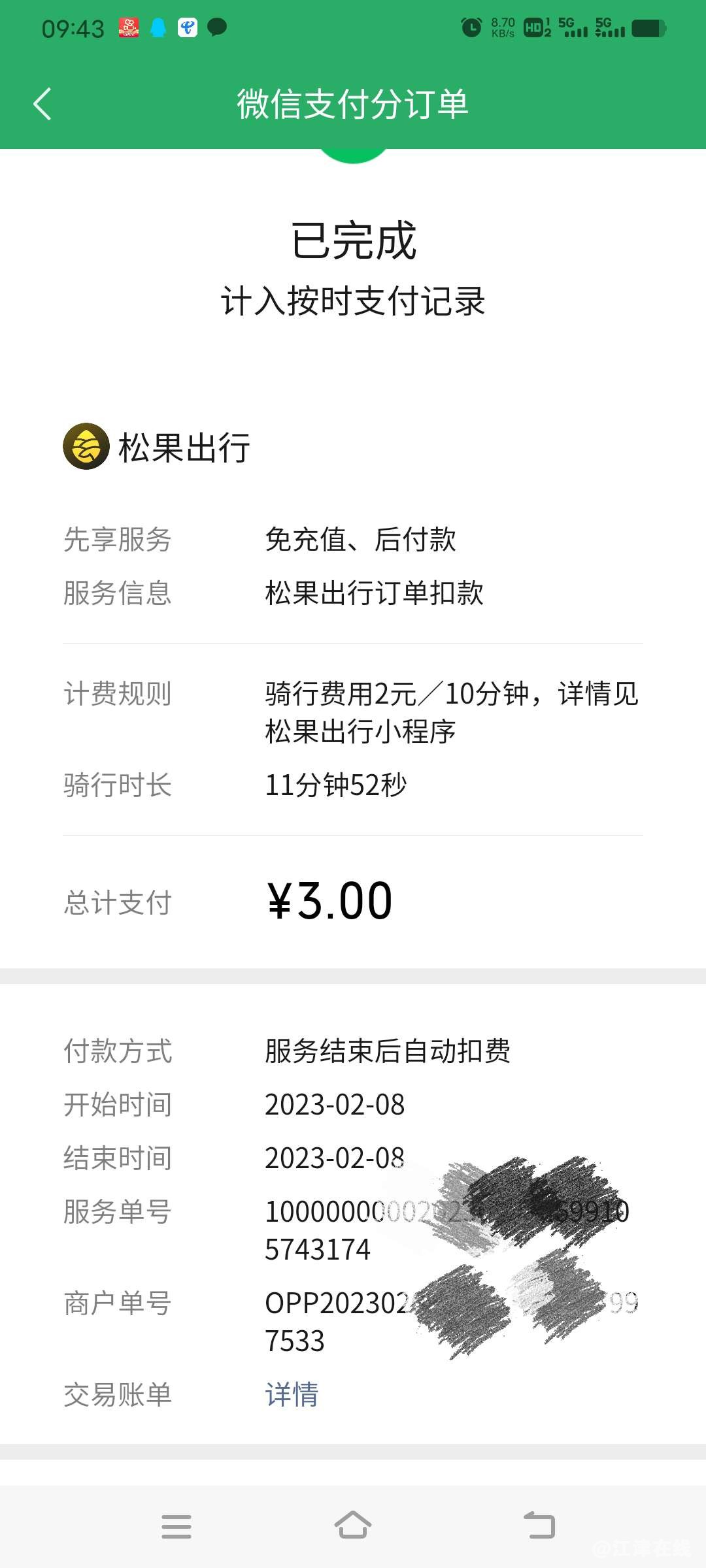Tap the battery status icon
Image resolution: width=706 pixels, height=1568 pixels.
[649, 29]
